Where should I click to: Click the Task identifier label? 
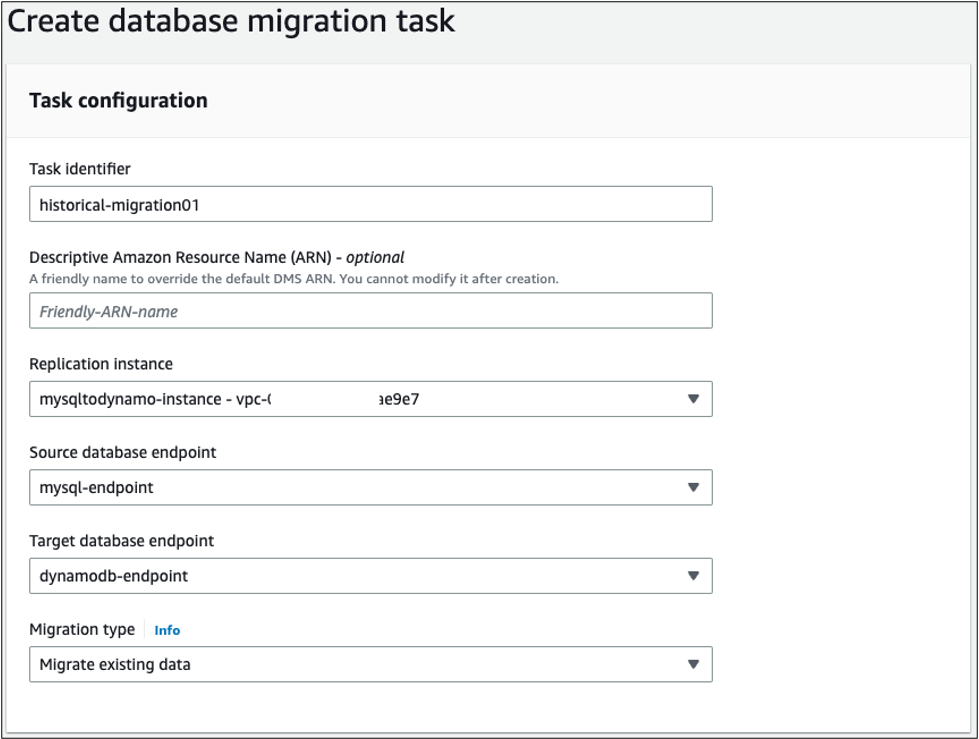click(80, 169)
